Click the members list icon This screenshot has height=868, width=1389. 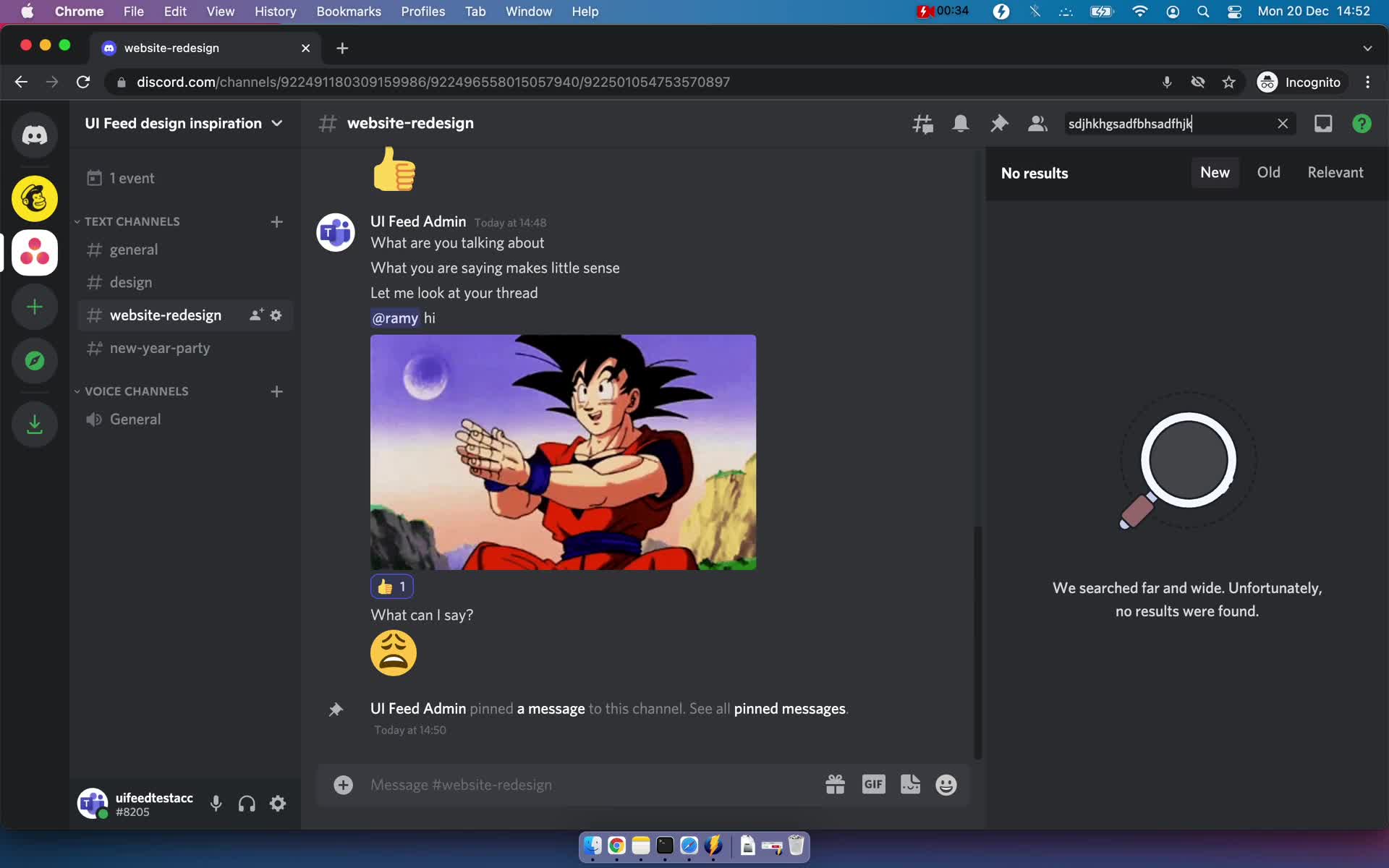[1038, 123]
